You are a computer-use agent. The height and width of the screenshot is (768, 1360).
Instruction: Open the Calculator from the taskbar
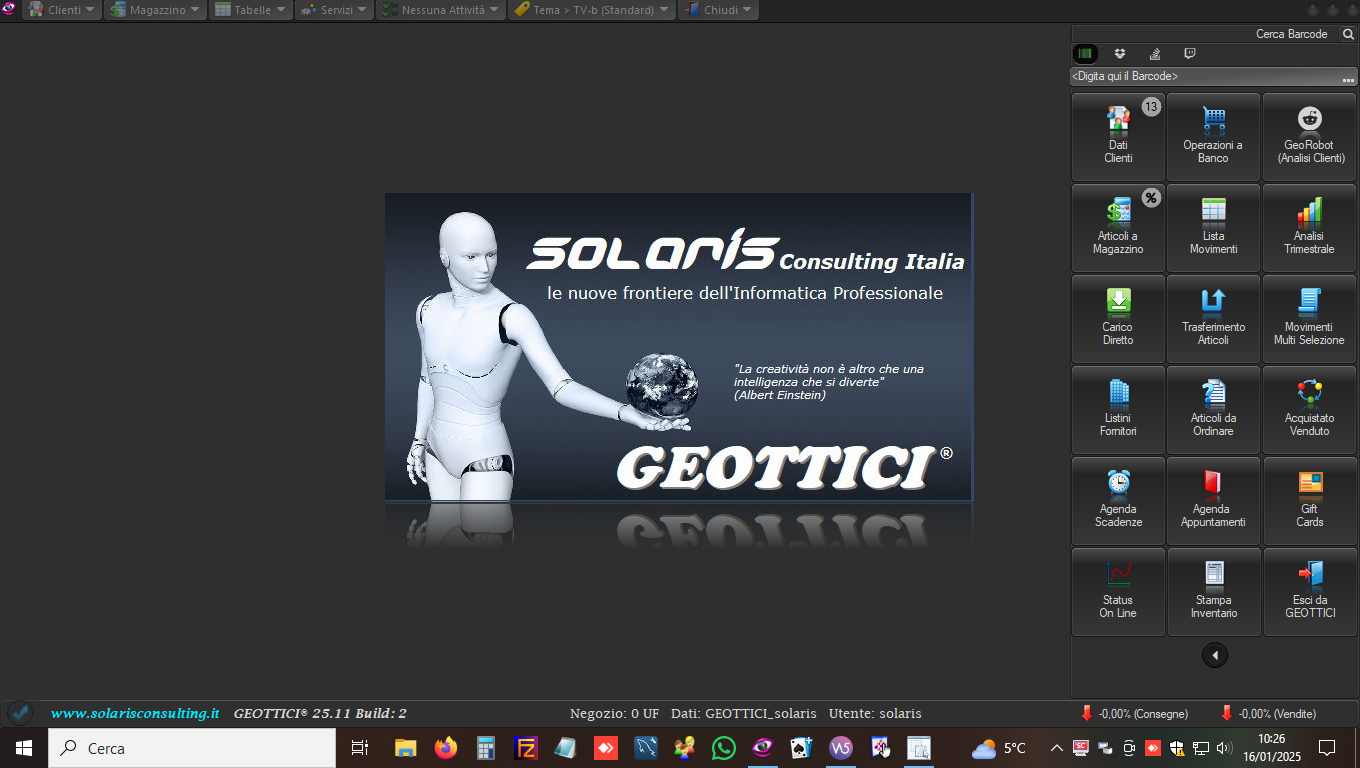pyautogui.click(x=486, y=748)
